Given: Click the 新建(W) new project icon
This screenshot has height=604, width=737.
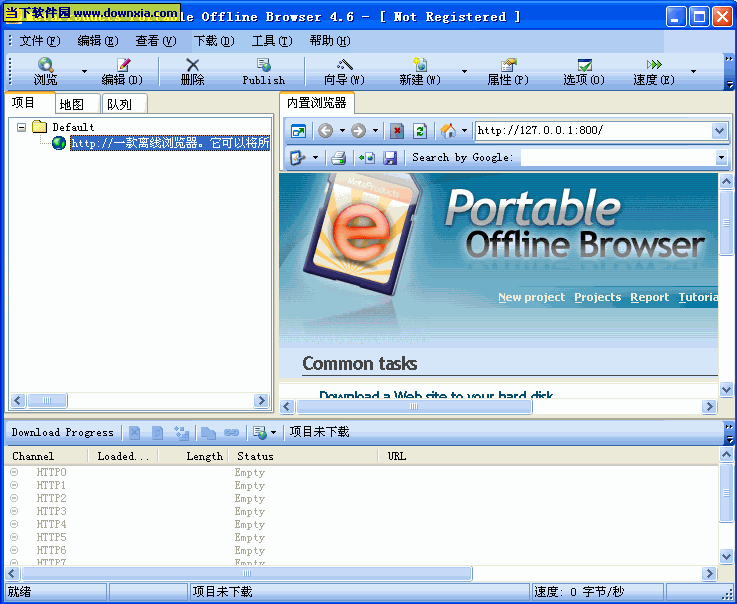Looking at the screenshot, I should pos(420,64).
